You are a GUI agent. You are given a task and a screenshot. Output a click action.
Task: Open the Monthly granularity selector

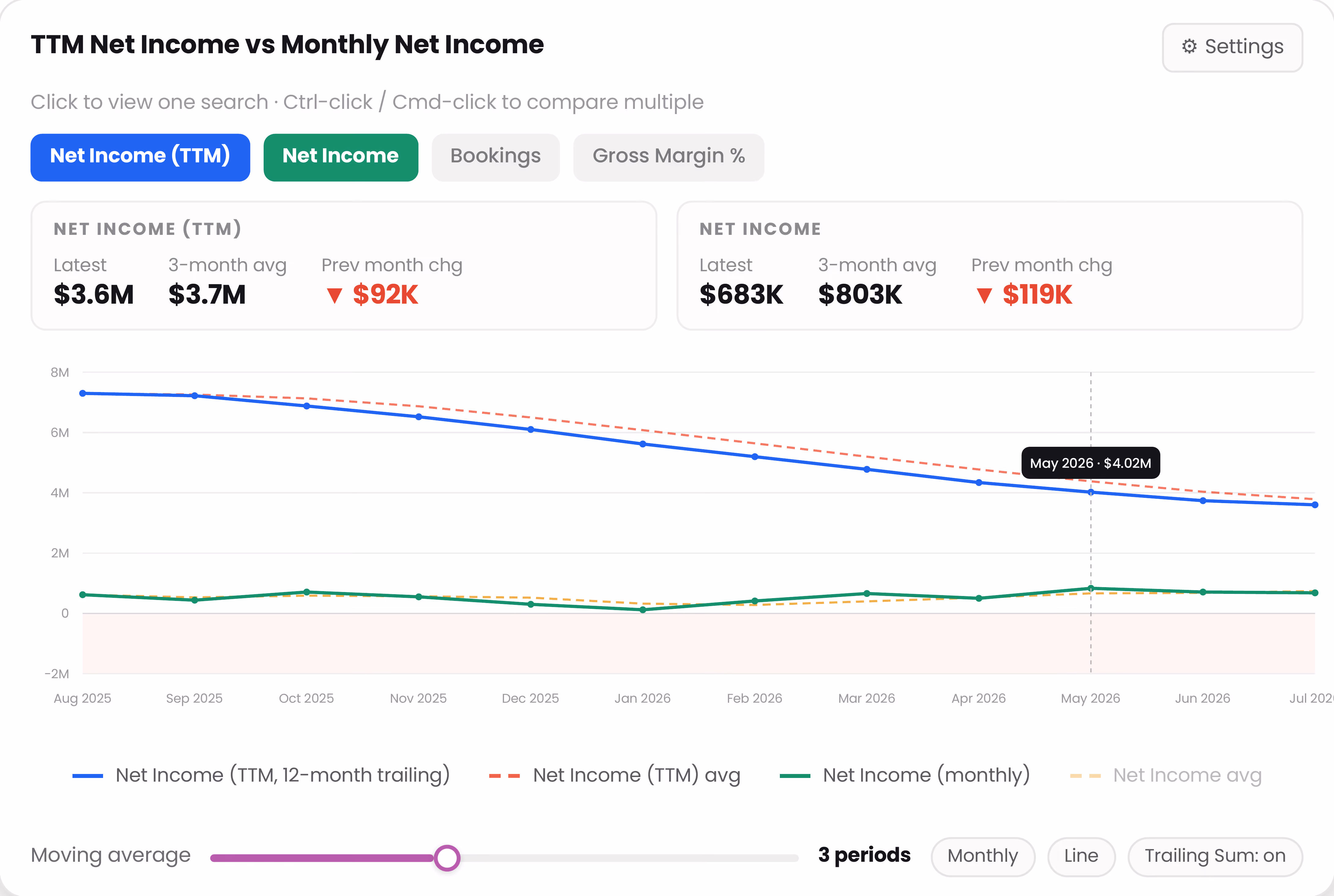[x=983, y=856]
